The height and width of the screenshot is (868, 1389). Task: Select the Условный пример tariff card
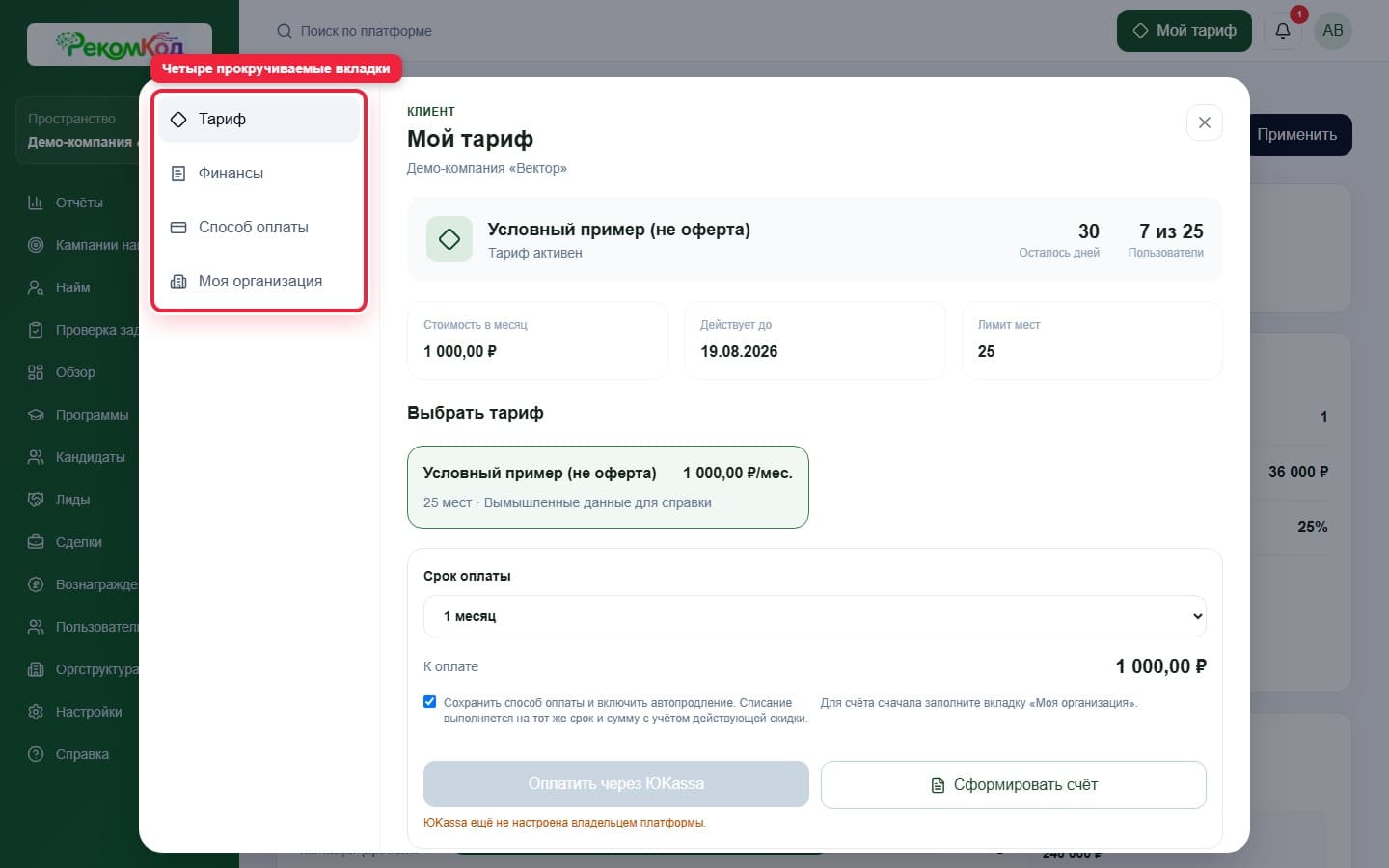[x=608, y=487]
